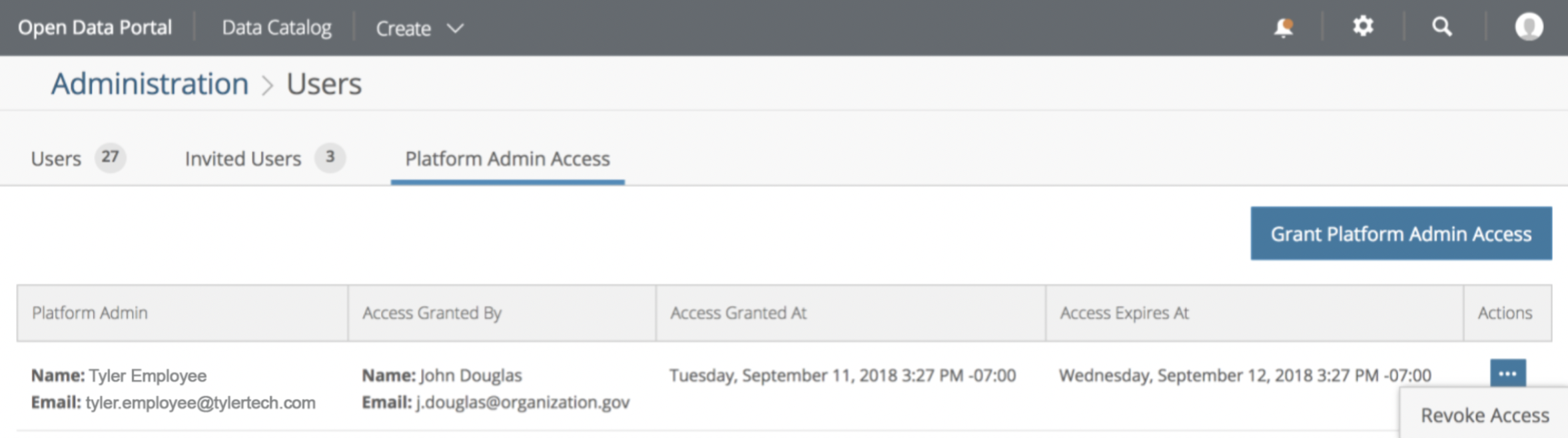This screenshot has height=438, width=1568.
Task: Click the Invited Users count badge 3
Action: tap(330, 157)
